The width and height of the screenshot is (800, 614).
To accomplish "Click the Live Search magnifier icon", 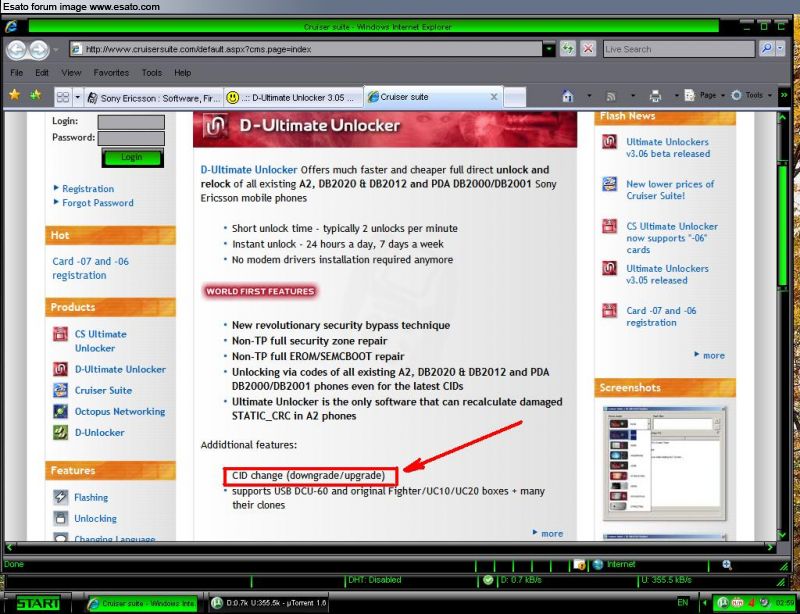I will [766, 49].
